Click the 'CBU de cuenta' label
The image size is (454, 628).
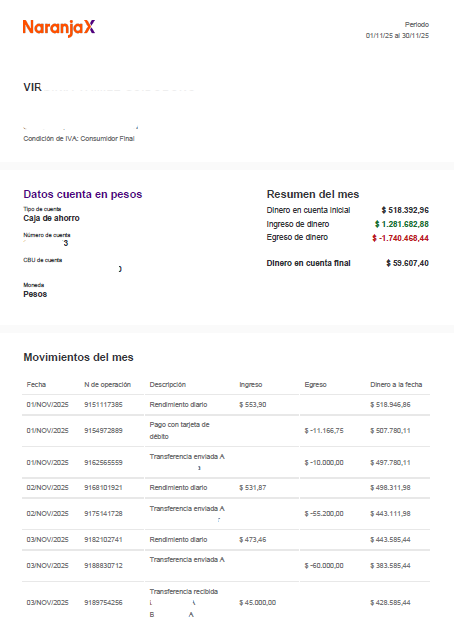pos(43,260)
